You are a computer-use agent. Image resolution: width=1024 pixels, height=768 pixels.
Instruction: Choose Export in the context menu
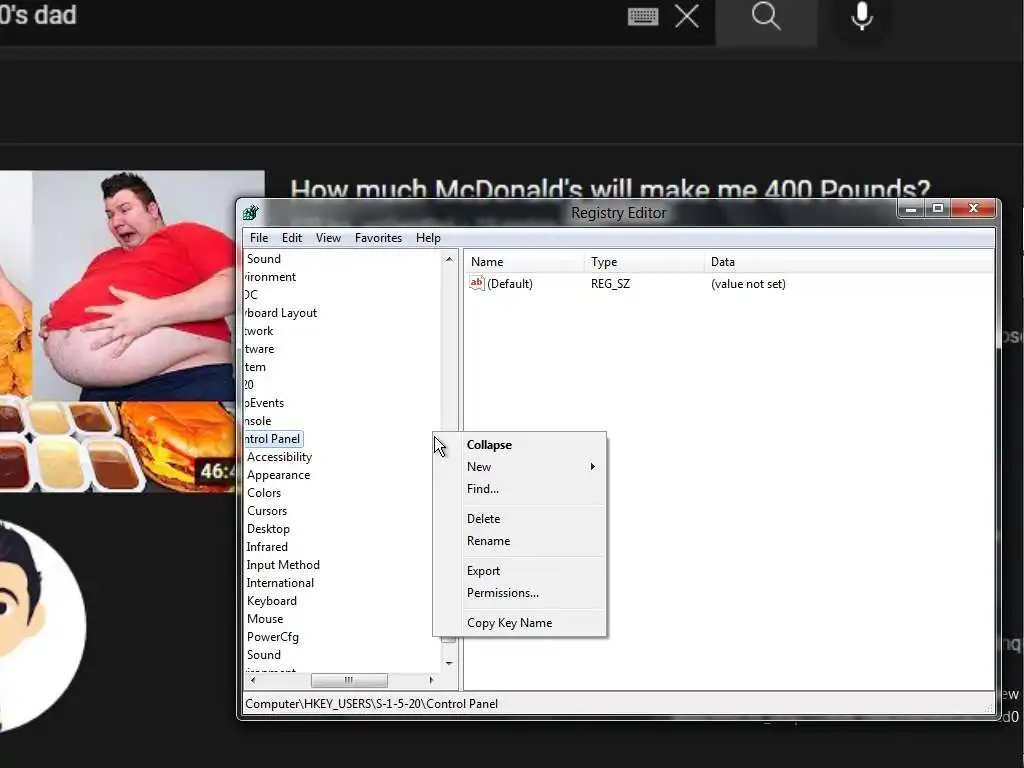[x=520, y=571]
